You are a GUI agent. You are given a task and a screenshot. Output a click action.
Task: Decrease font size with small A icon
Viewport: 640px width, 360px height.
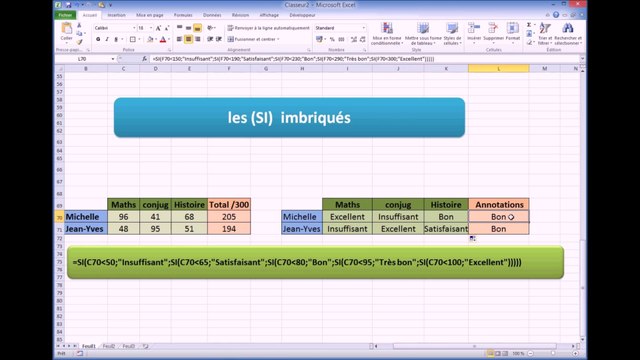167,28
